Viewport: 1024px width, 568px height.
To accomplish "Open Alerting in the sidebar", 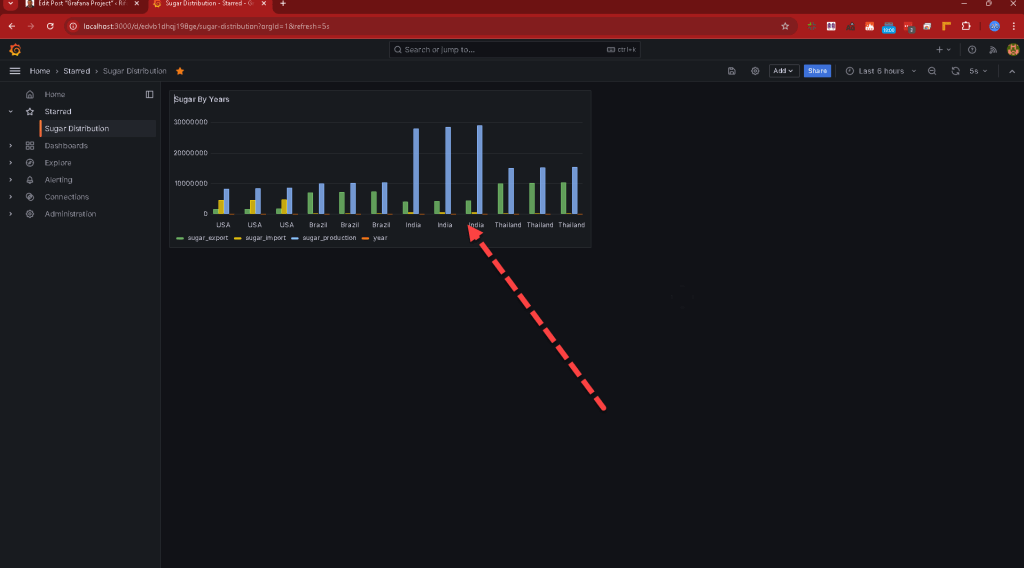I will pos(58,180).
